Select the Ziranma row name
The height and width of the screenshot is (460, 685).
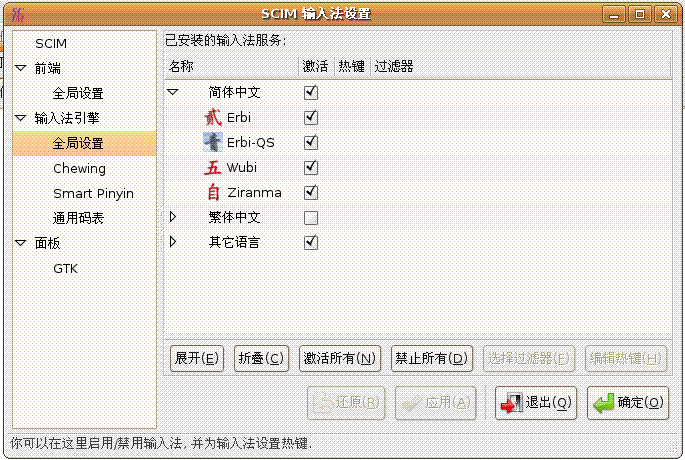pos(254,193)
